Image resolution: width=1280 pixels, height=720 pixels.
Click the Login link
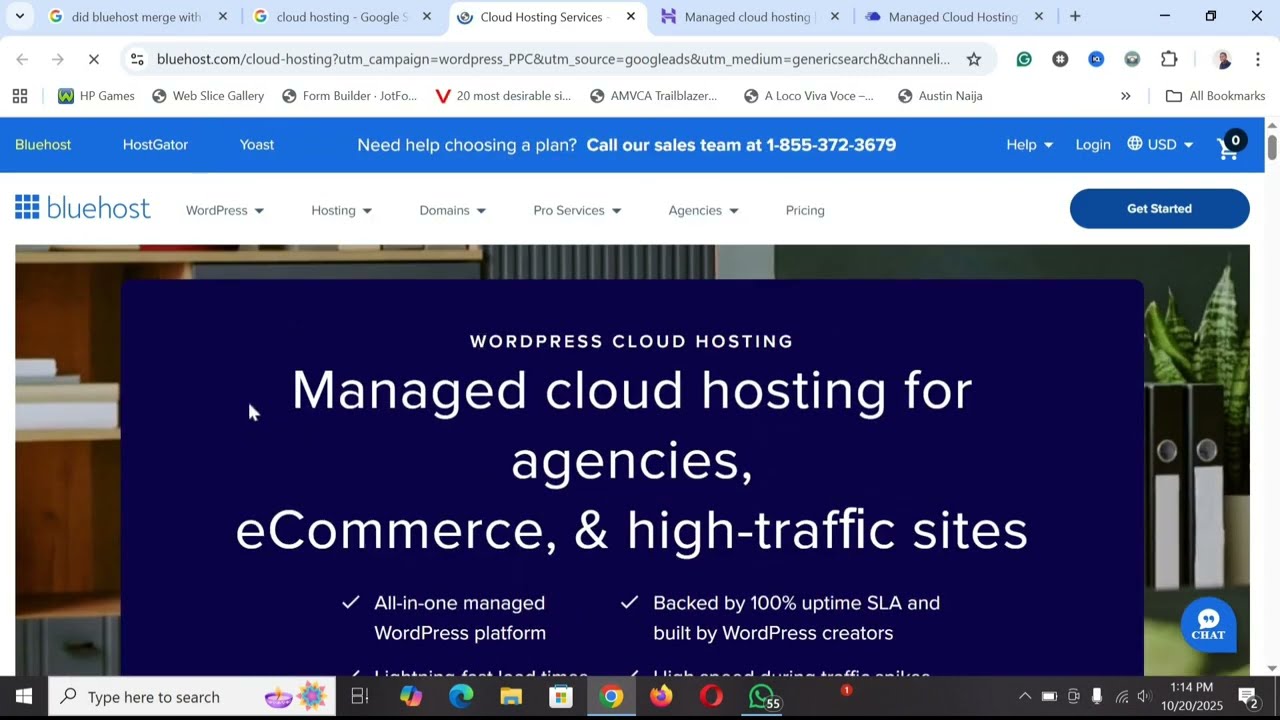click(x=1093, y=145)
